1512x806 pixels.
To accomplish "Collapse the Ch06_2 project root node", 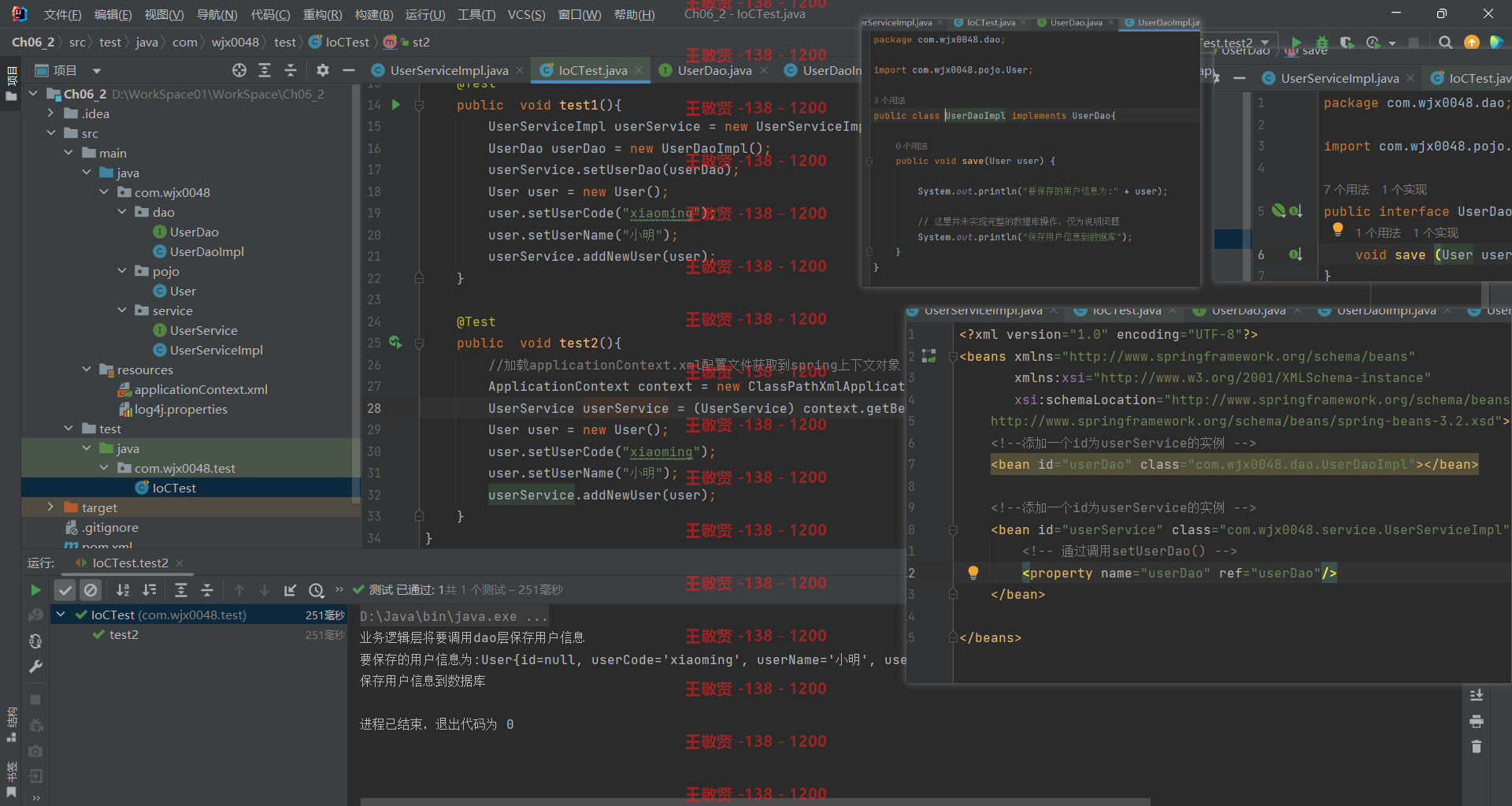I will tap(33, 94).
